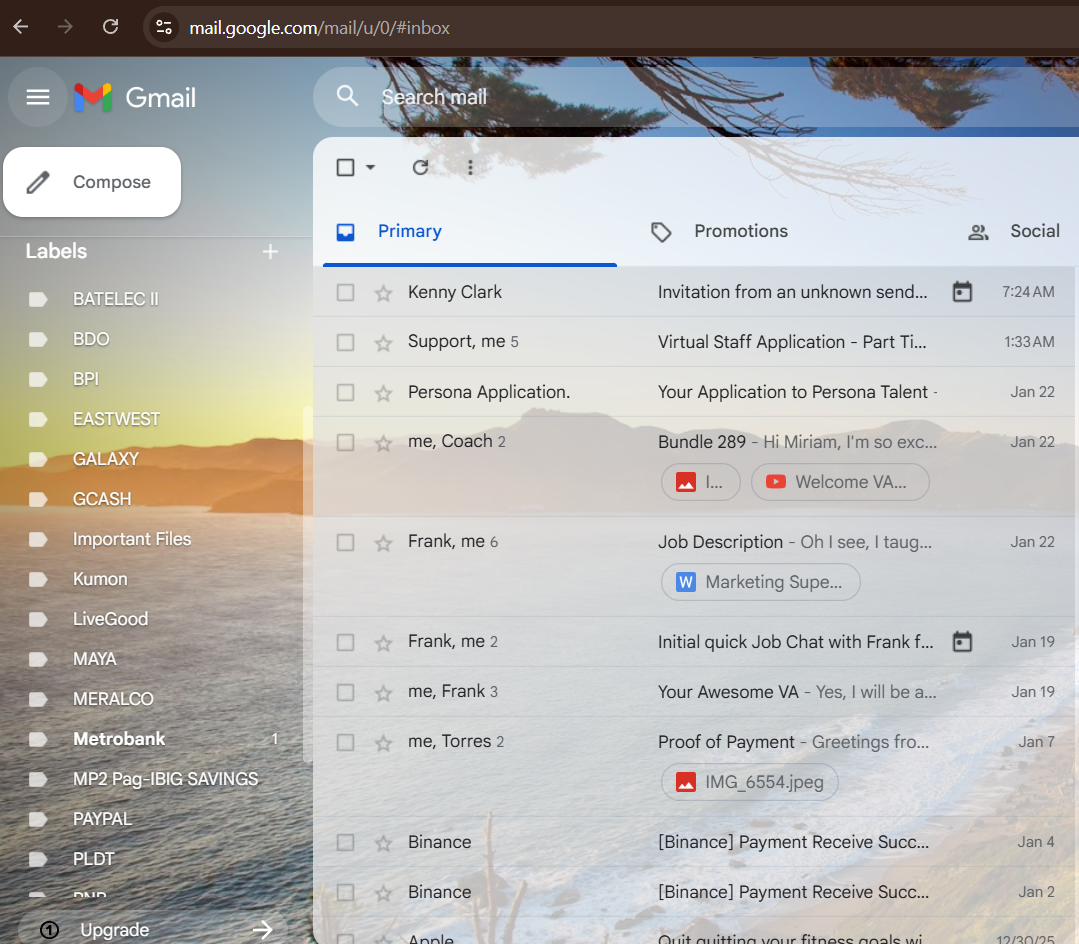The height and width of the screenshot is (944, 1079).
Task: Click the browser address bar URL
Action: point(319,28)
